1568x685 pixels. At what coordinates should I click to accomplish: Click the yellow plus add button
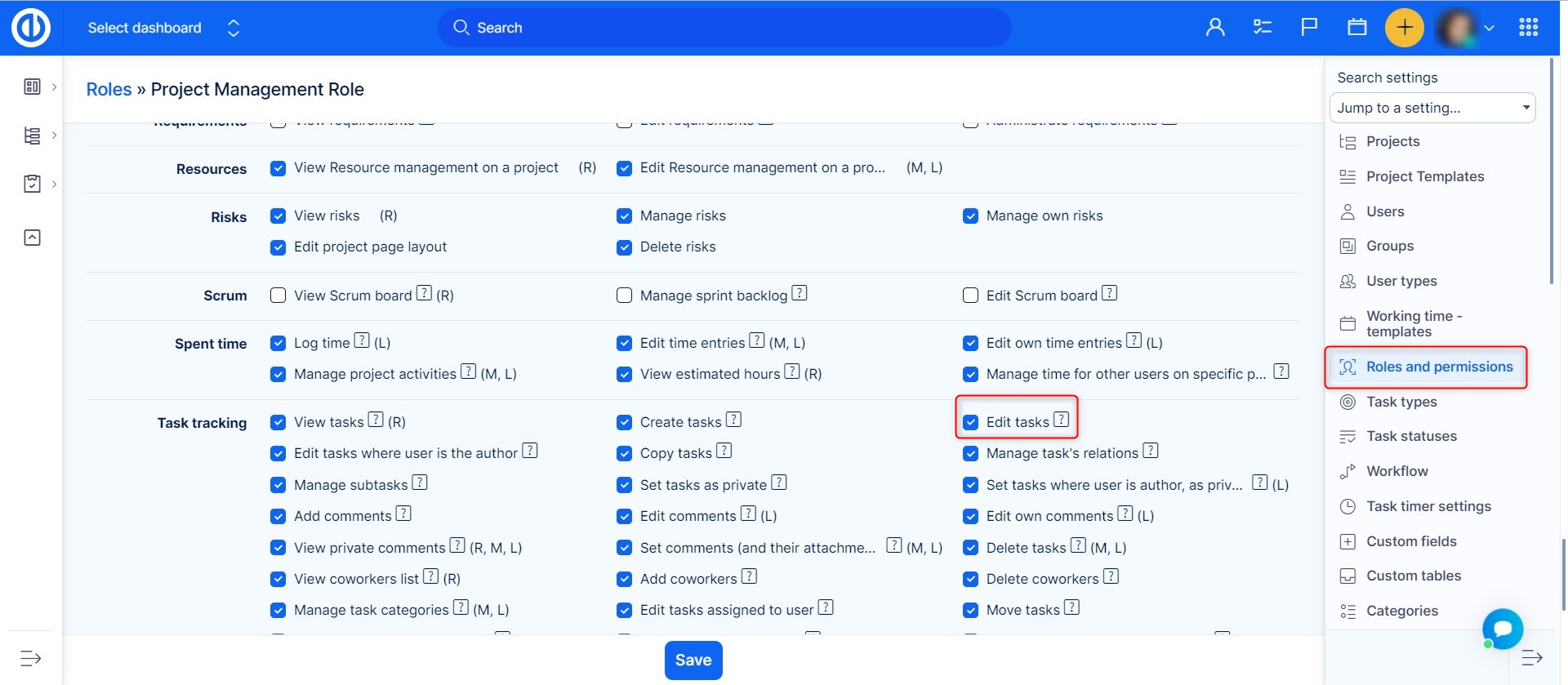(1404, 28)
